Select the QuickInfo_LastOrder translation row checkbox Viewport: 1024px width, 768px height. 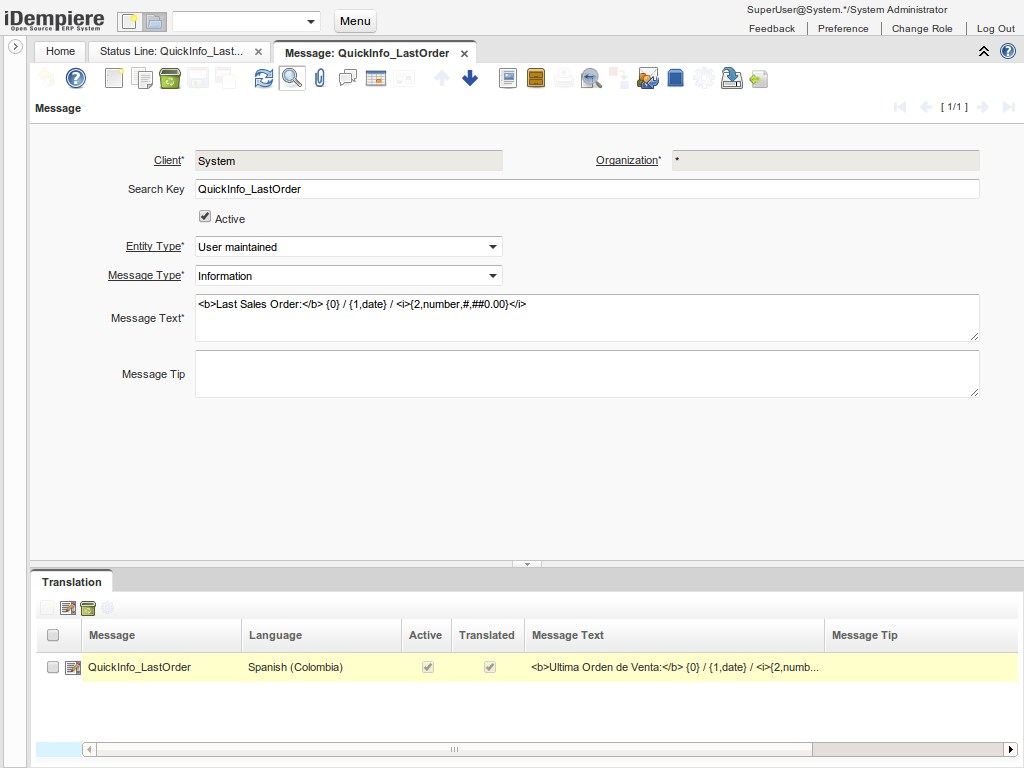(53, 668)
